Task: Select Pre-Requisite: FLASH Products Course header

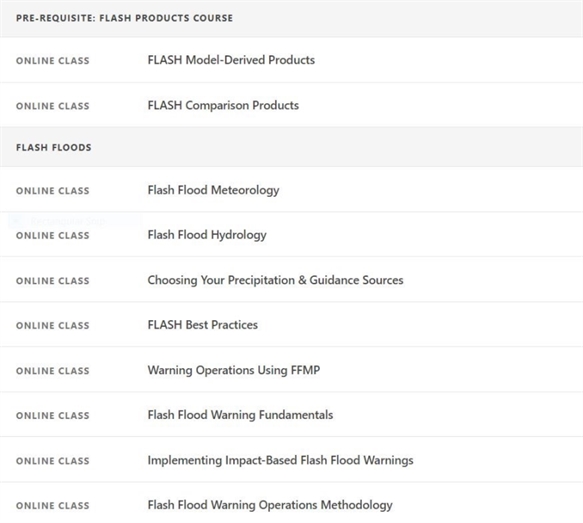Action: [125, 18]
